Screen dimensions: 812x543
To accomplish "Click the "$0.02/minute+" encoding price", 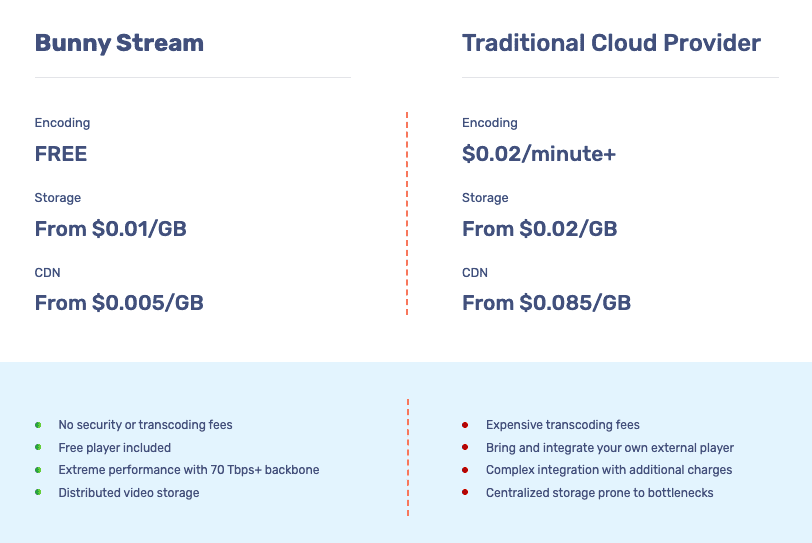I will [539, 154].
